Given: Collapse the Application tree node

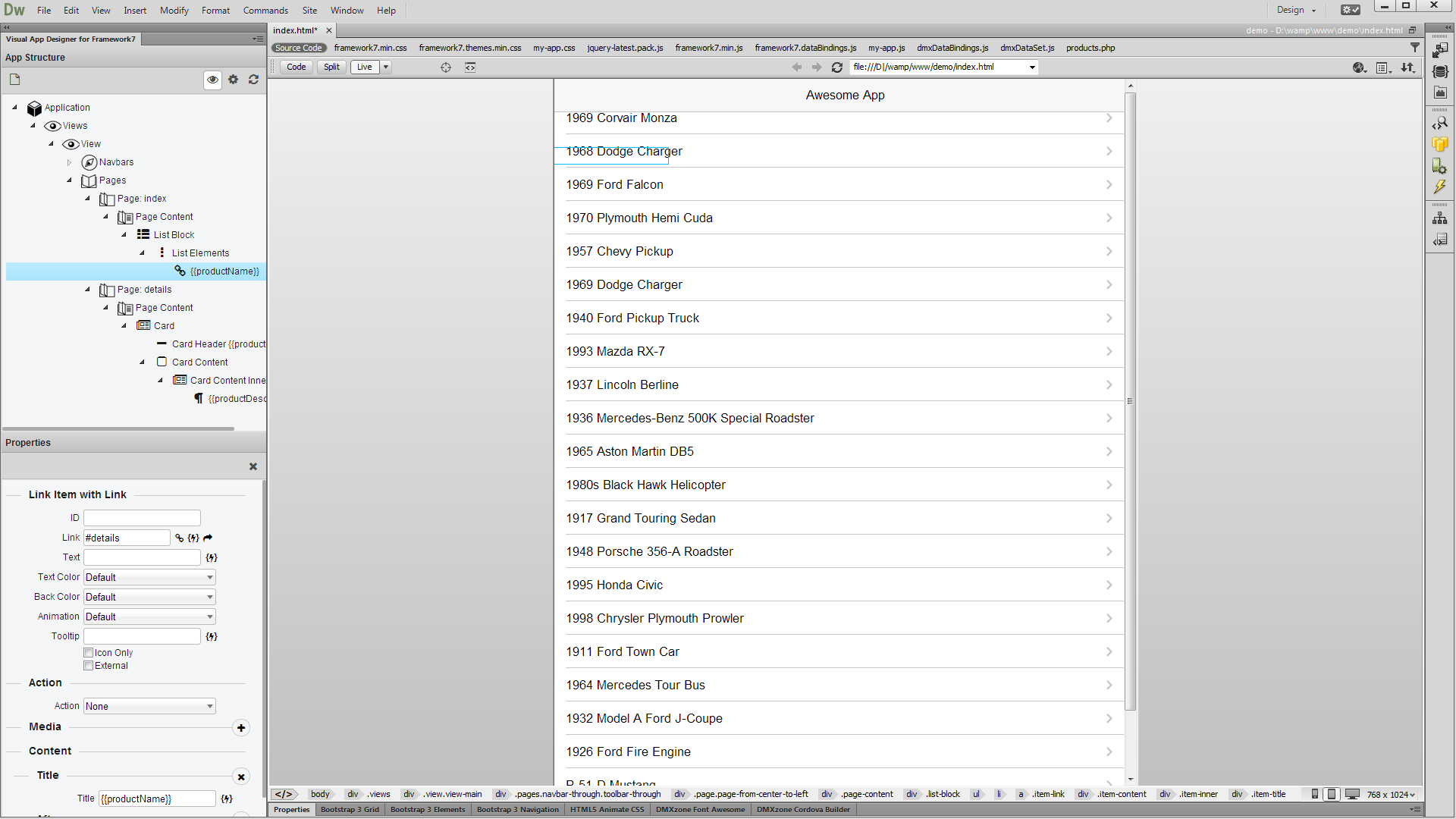Looking at the screenshot, I should (x=14, y=108).
